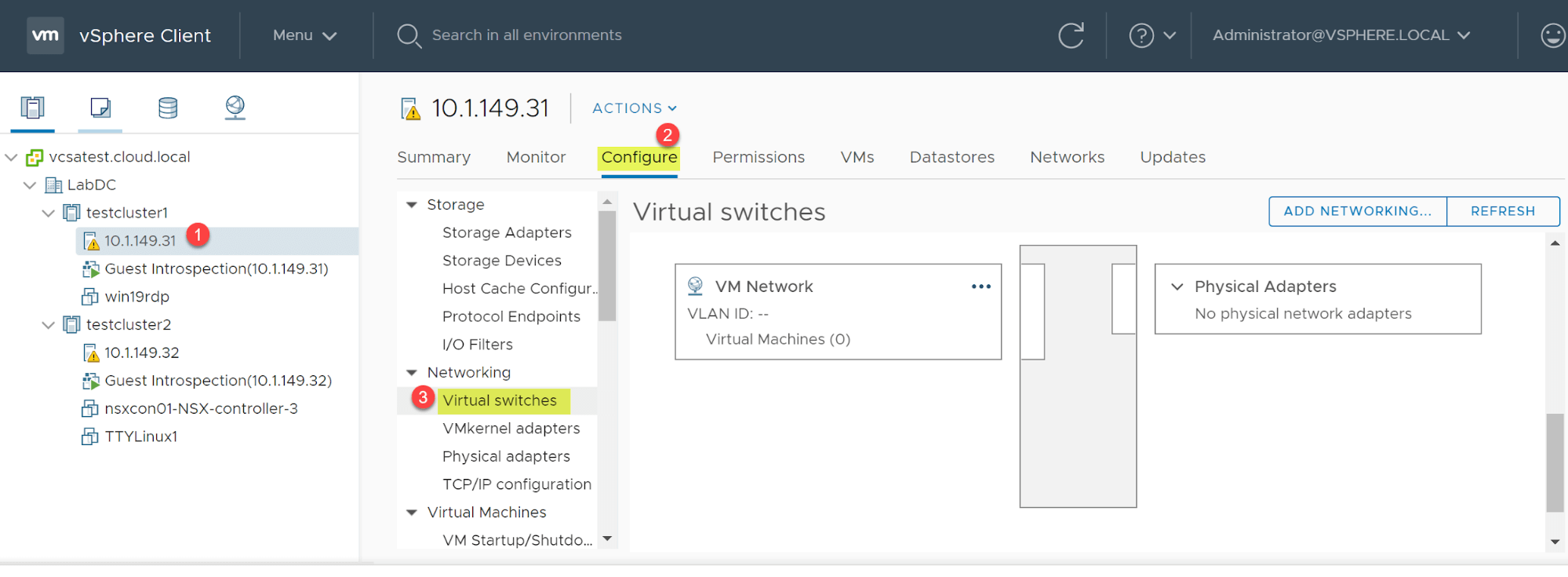The height and width of the screenshot is (577, 1568).
Task: Click the virtual switches pane scrollbar thumb
Action: click(x=1555, y=463)
